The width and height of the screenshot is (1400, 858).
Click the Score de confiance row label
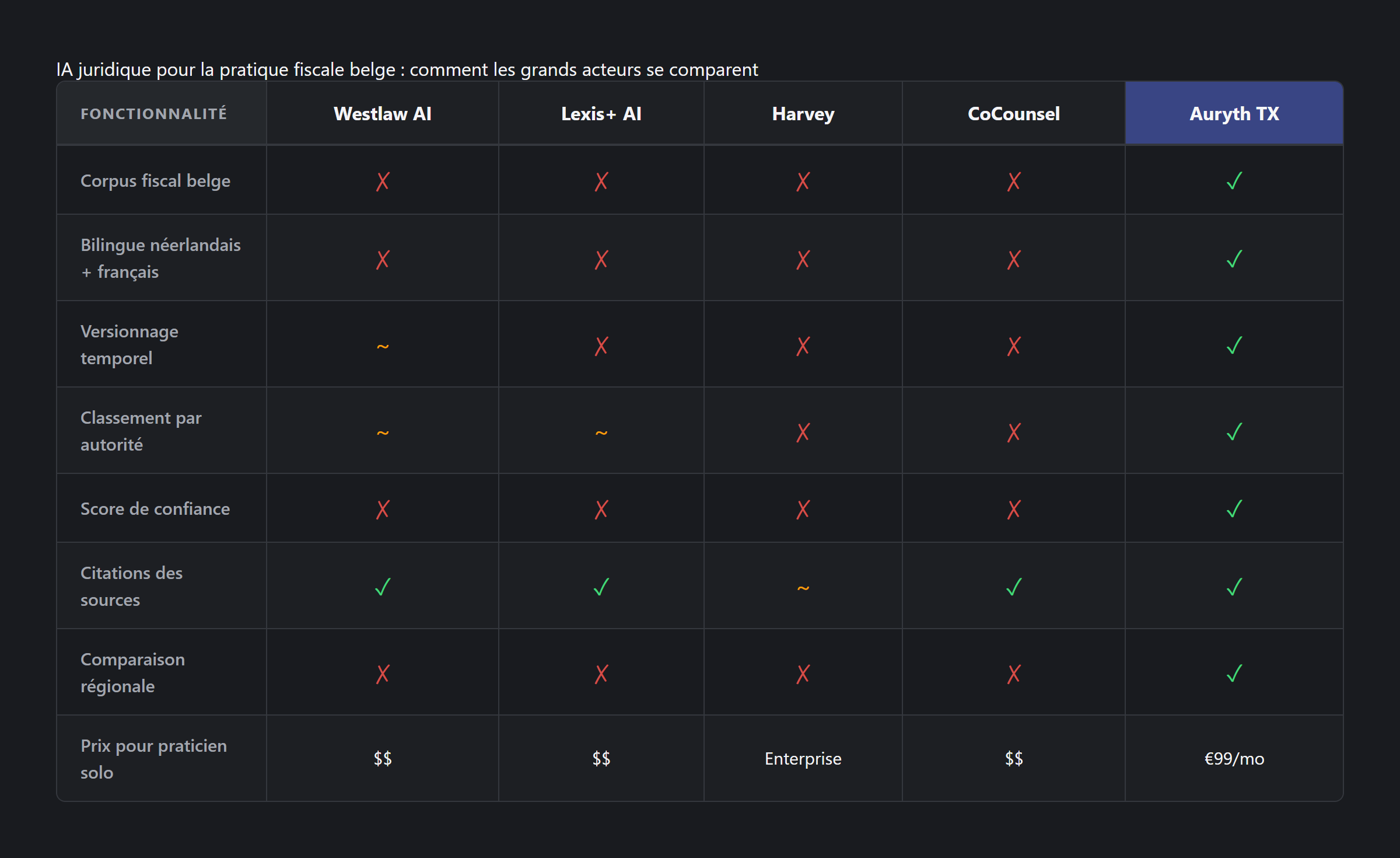155,509
